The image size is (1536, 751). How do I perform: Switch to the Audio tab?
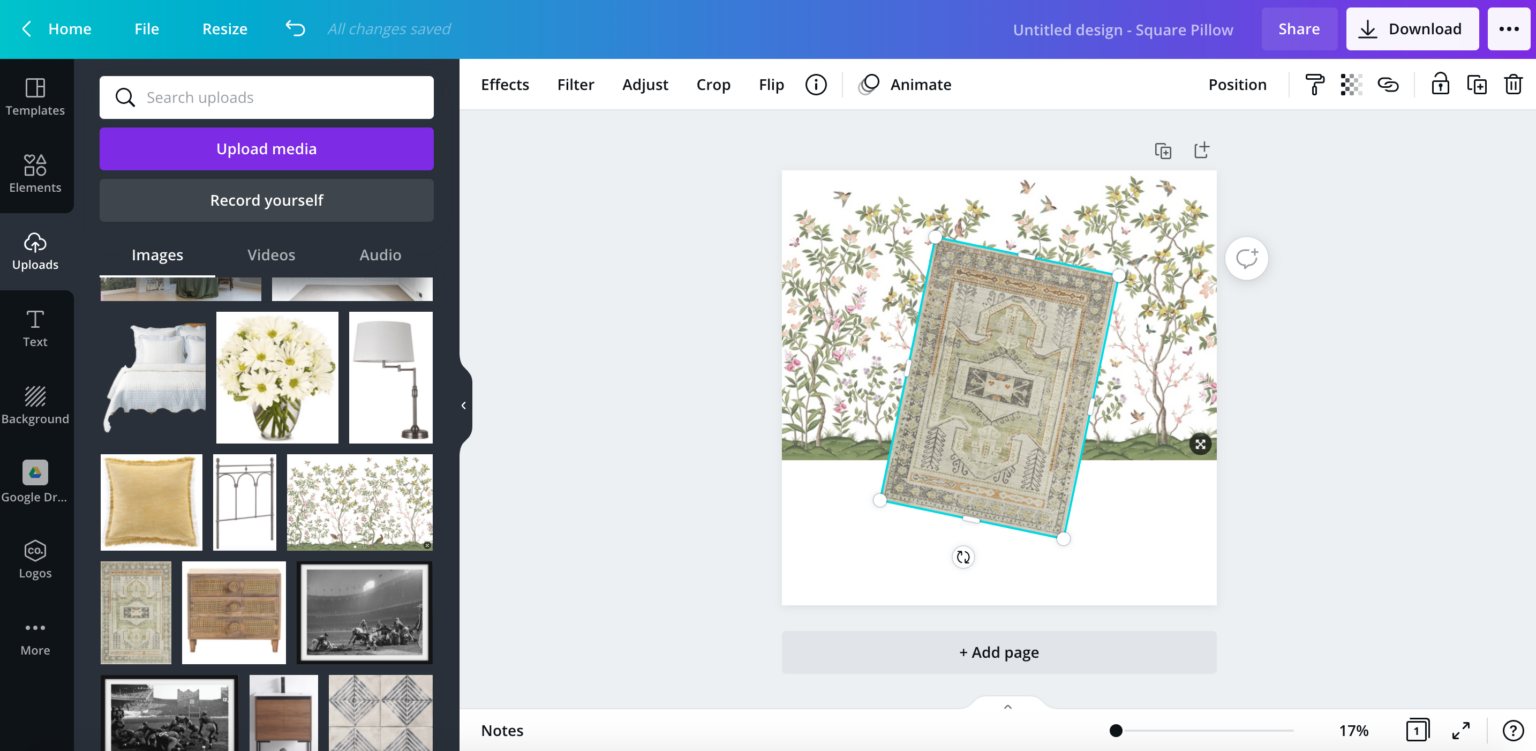coord(380,255)
